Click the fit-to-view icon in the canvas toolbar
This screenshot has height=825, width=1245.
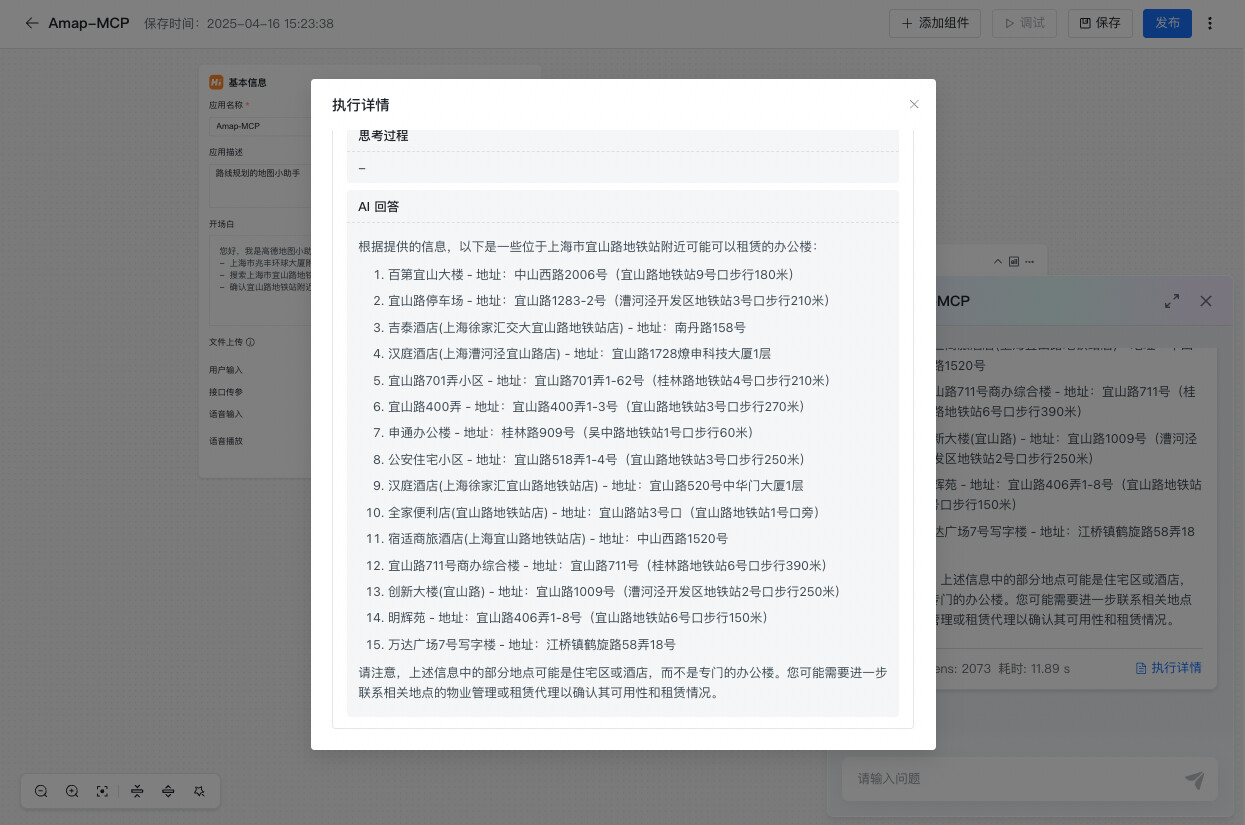pyautogui.click(x=103, y=791)
